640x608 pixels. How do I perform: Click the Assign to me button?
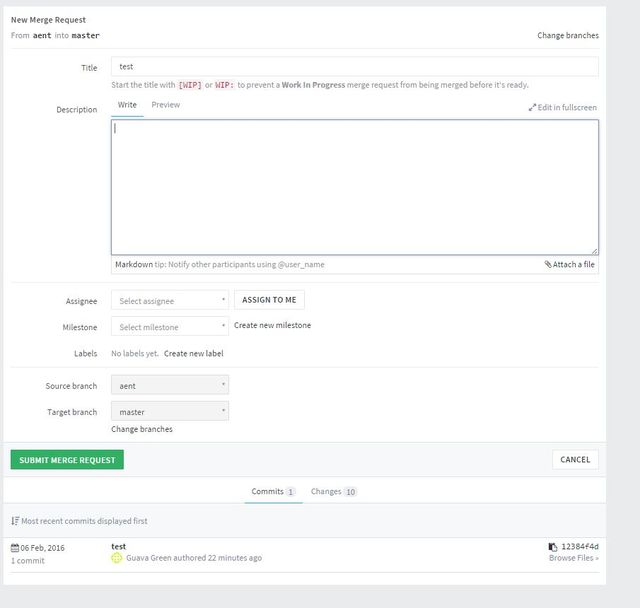point(269,300)
